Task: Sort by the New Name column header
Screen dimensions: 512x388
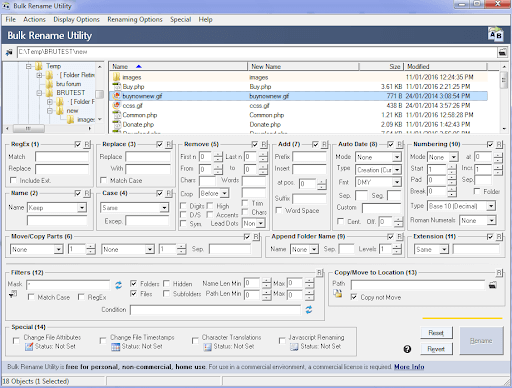Action: [303, 66]
